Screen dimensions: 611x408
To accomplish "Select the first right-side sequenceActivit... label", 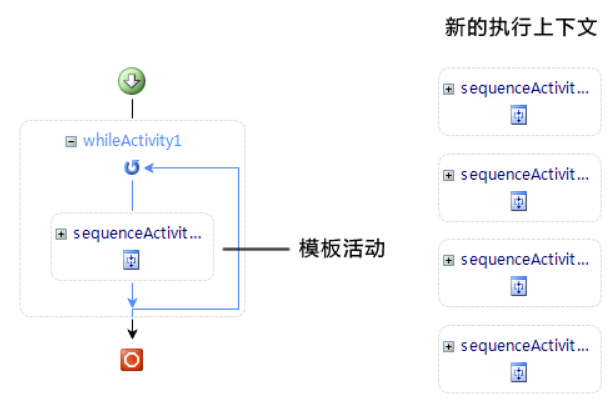I will coord(524,89).
